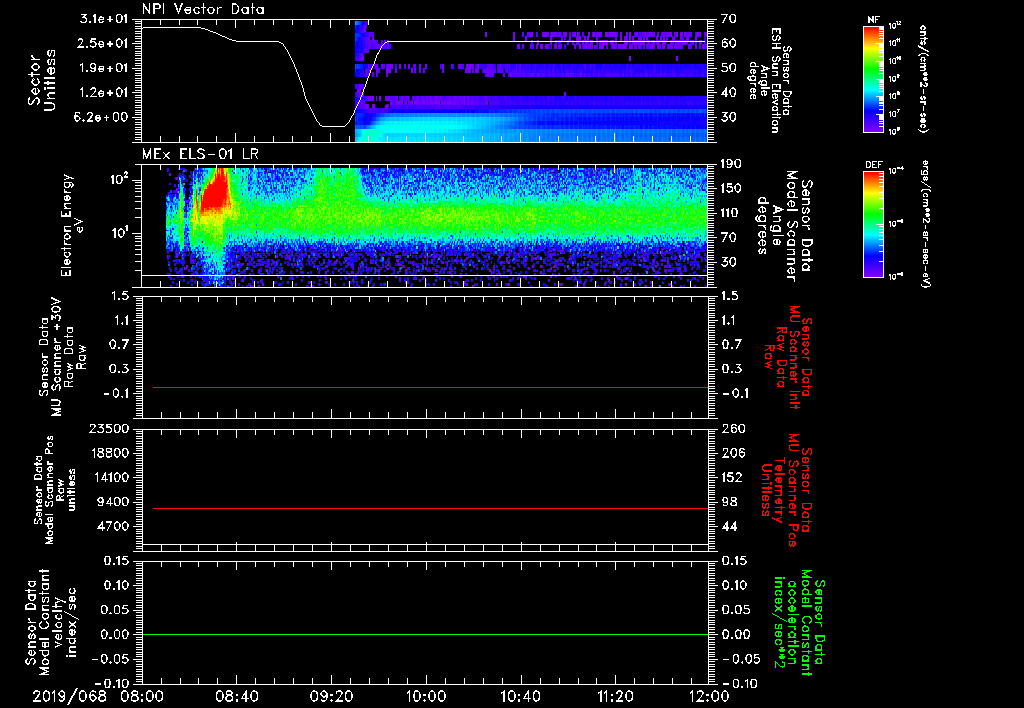The image size is (1024, 708).
Task: Select the 10:00 time tick label
Action: coord(426,697)
